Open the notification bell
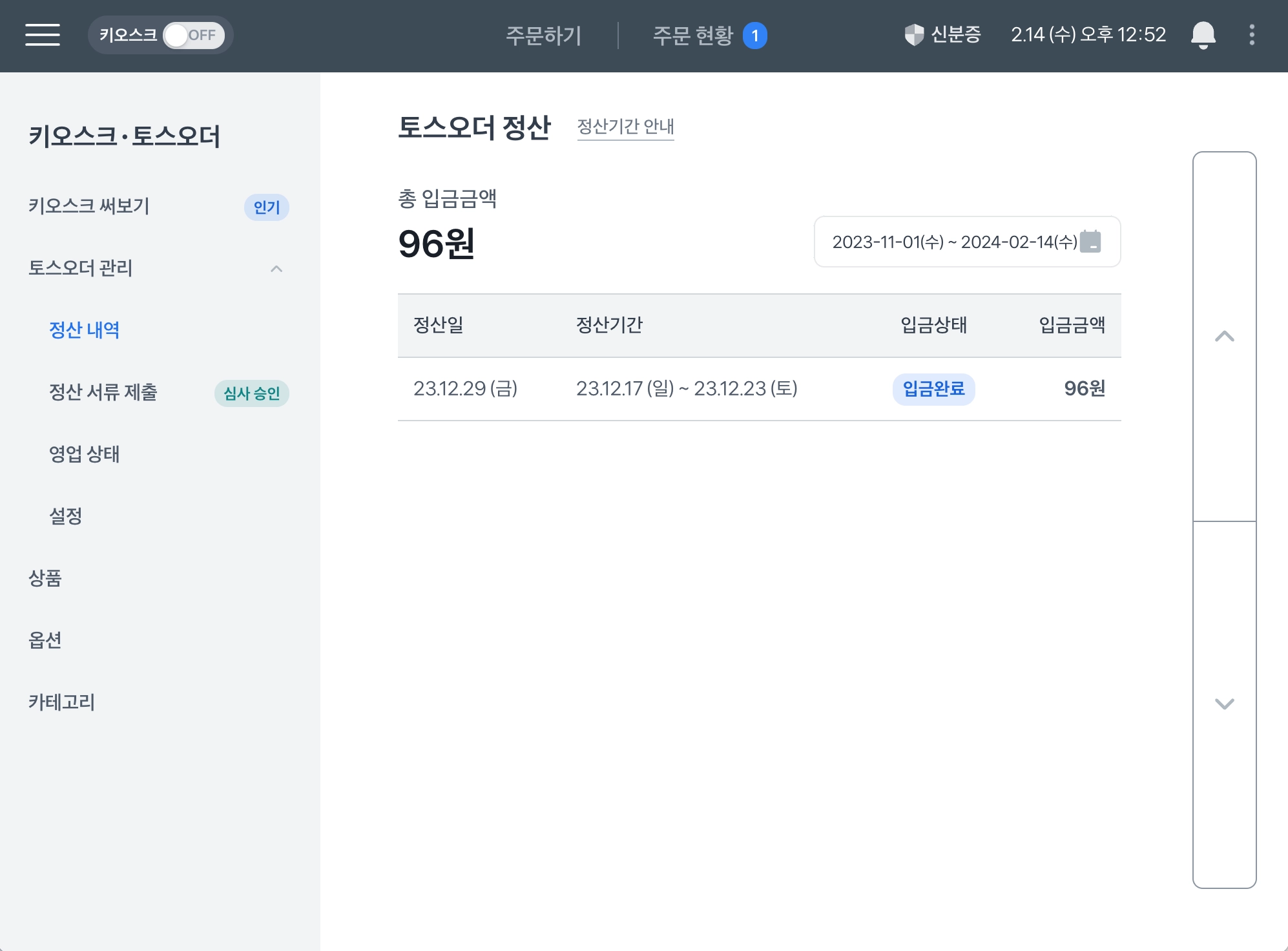 coord(1203,35)
